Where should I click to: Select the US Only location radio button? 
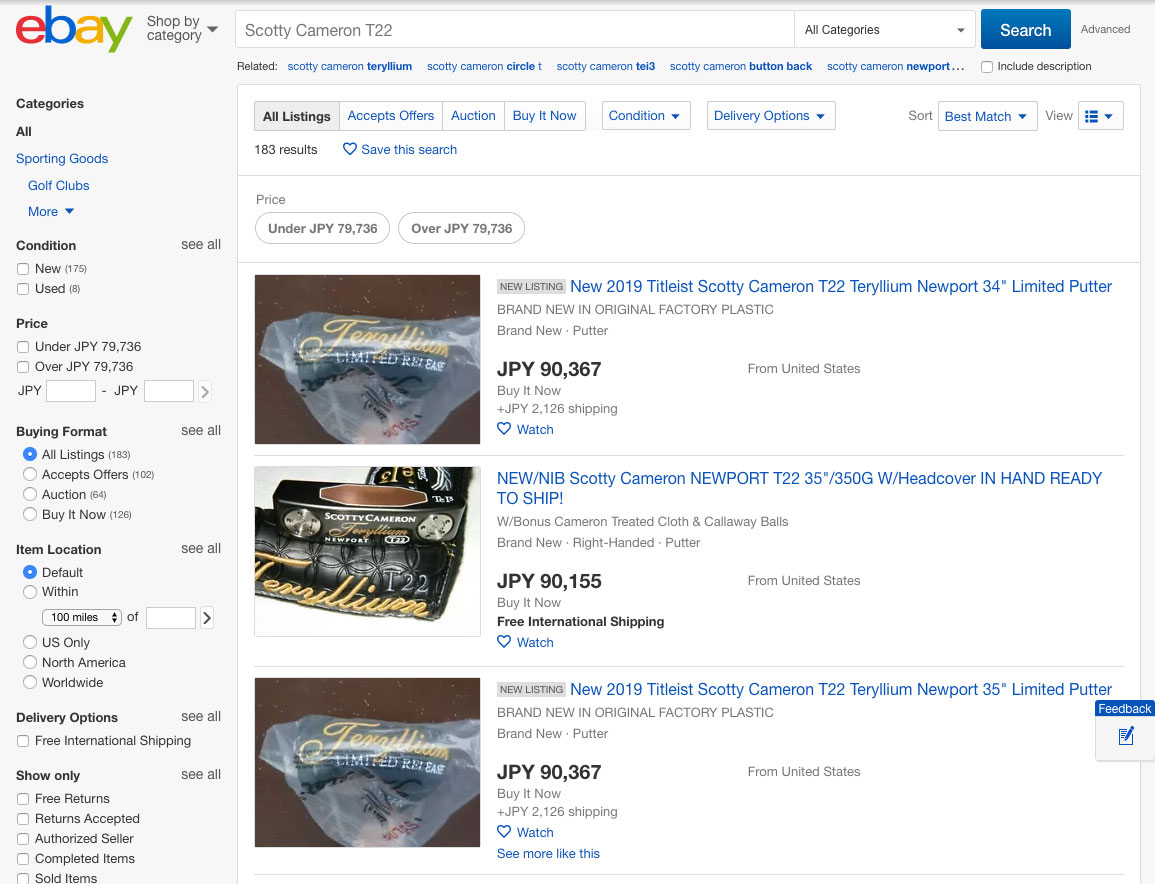pos(30,643)
